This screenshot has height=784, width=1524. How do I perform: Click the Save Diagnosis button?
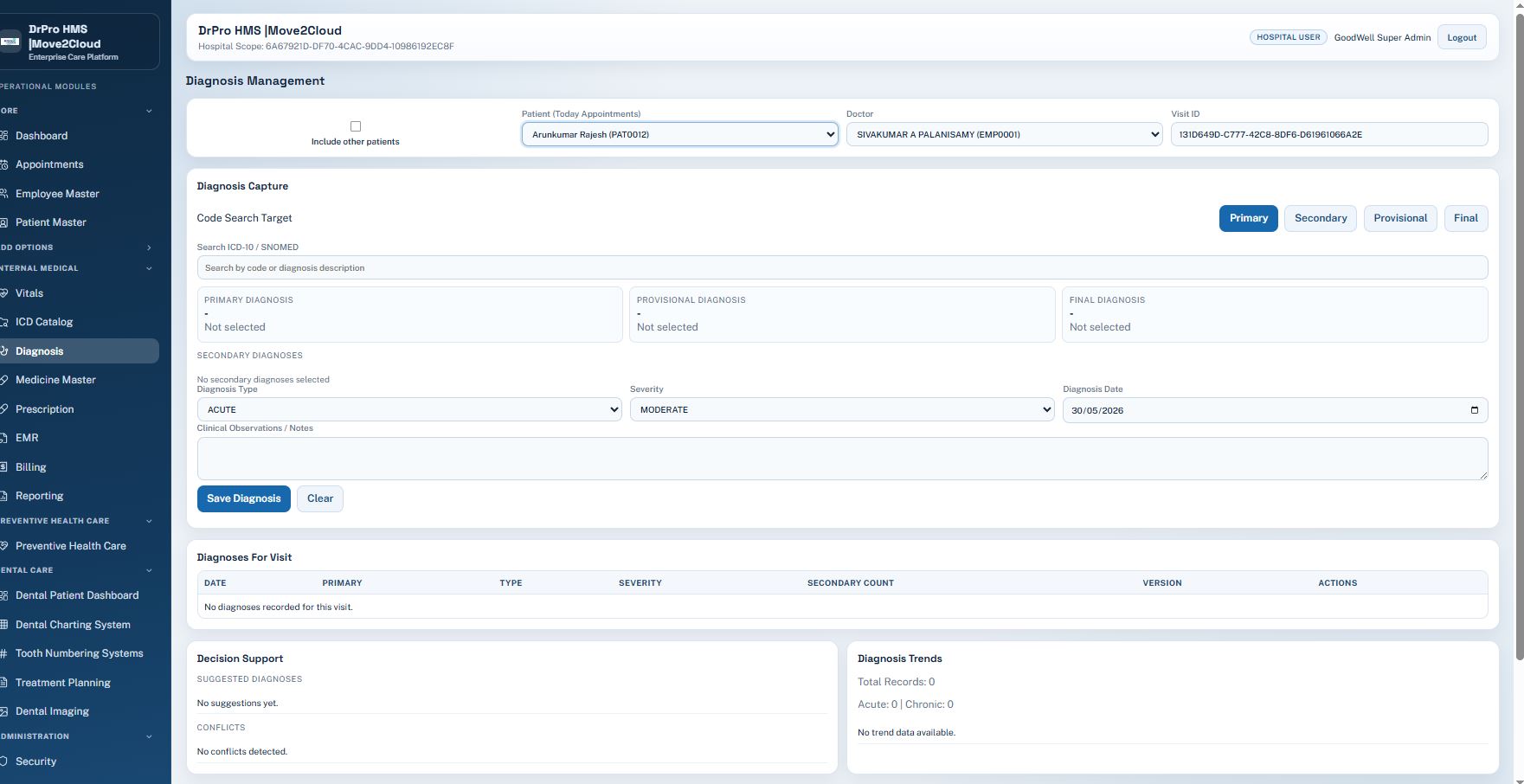coord(244,498)
